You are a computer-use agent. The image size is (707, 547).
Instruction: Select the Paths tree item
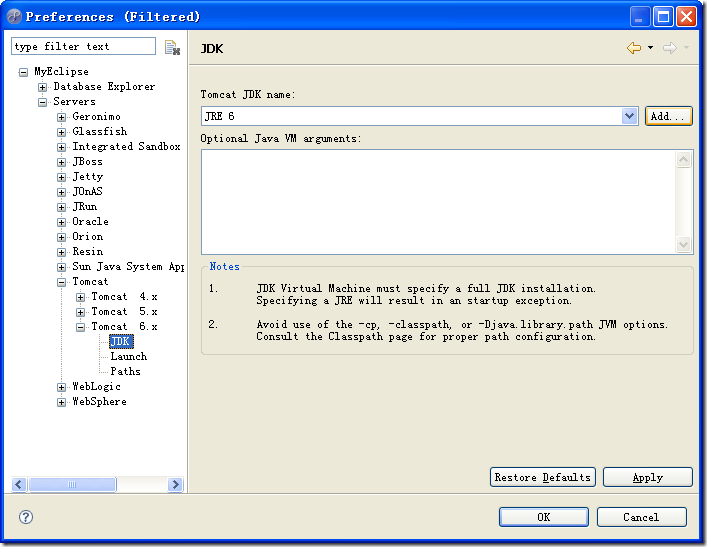[x=125, y=371]
